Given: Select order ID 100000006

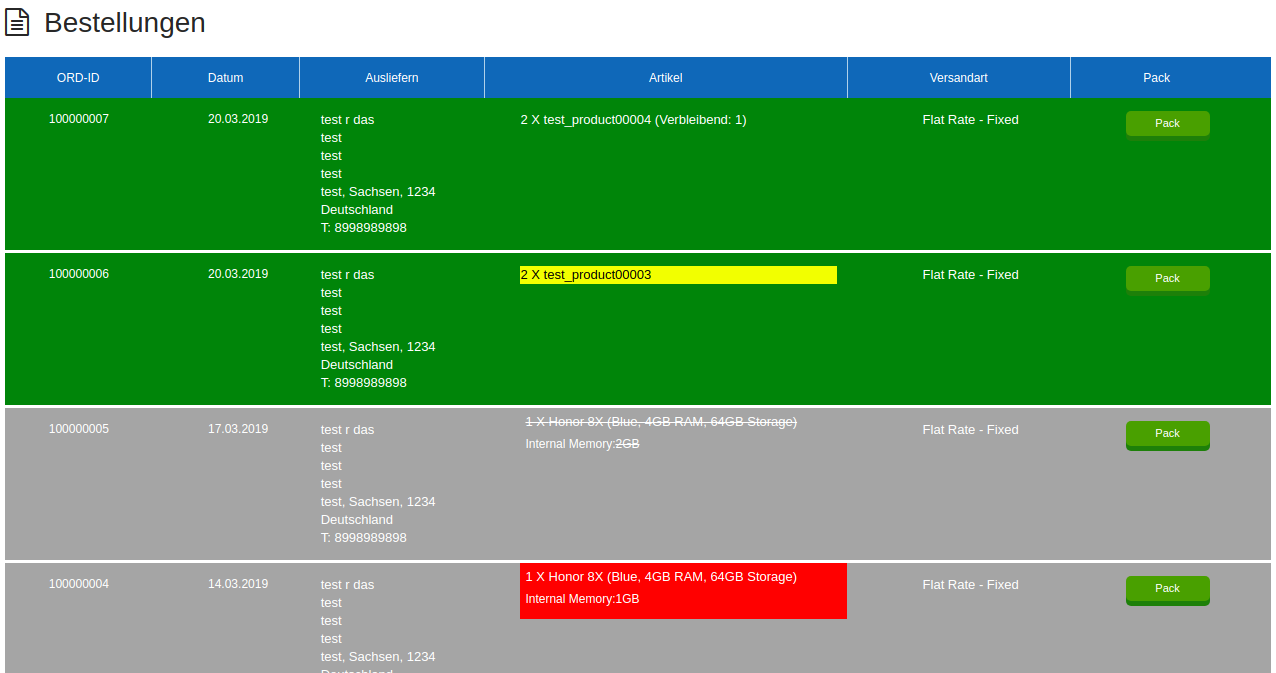Looking at the screenshot, I should 78,273.
